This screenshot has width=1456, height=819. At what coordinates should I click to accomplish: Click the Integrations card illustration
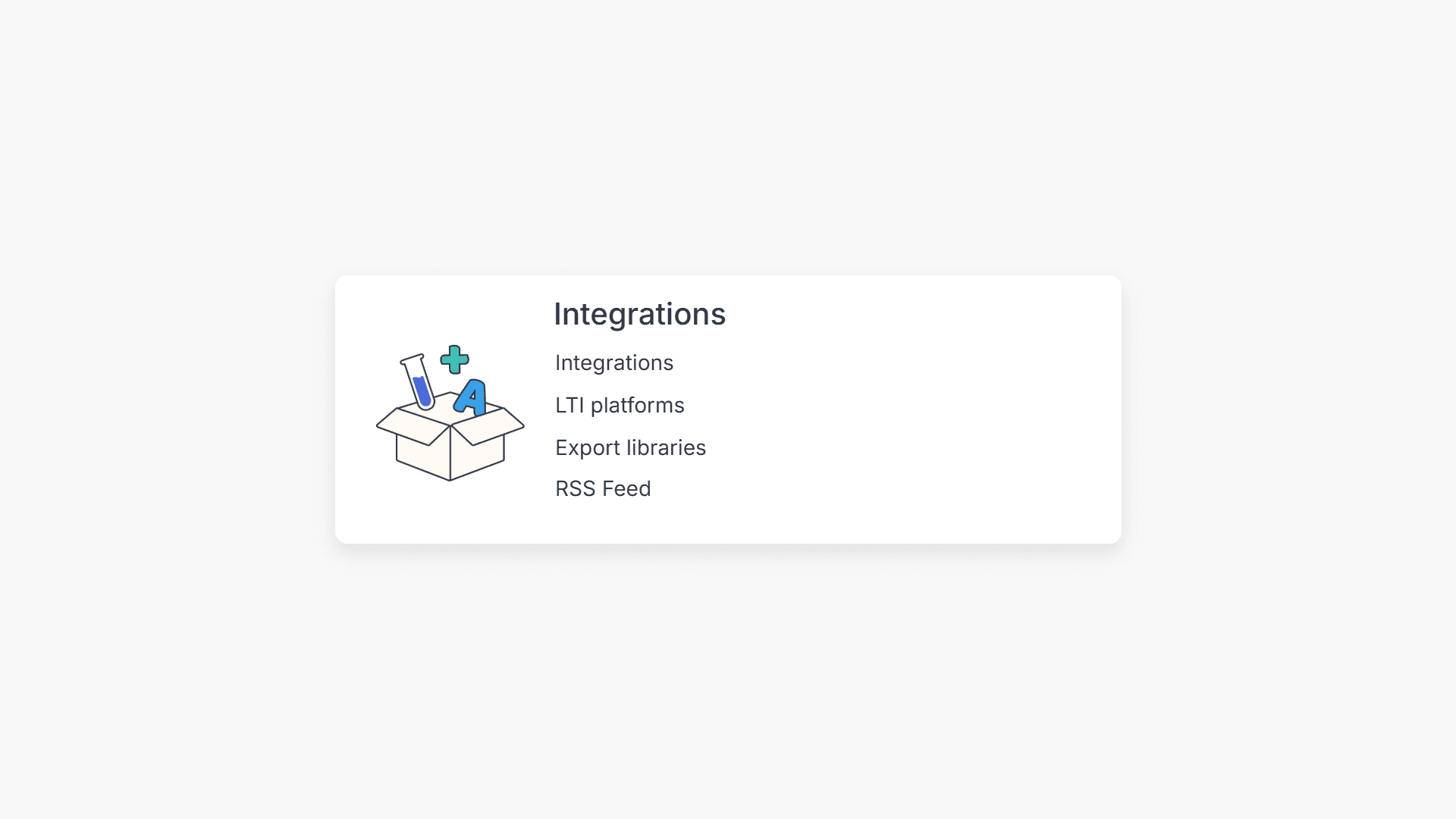pos(449,413)
